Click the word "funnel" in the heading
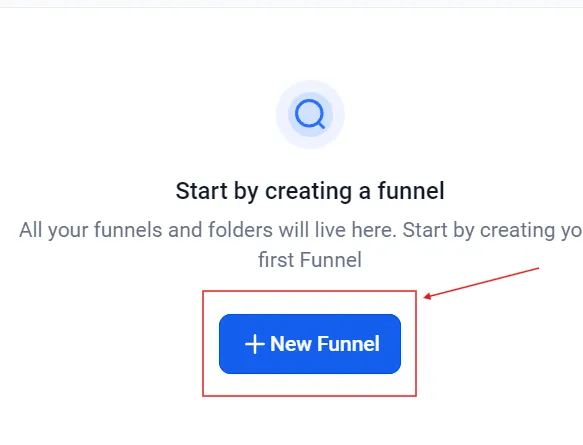583x445 pixels. pyautogui.click(x=411, y=191)
